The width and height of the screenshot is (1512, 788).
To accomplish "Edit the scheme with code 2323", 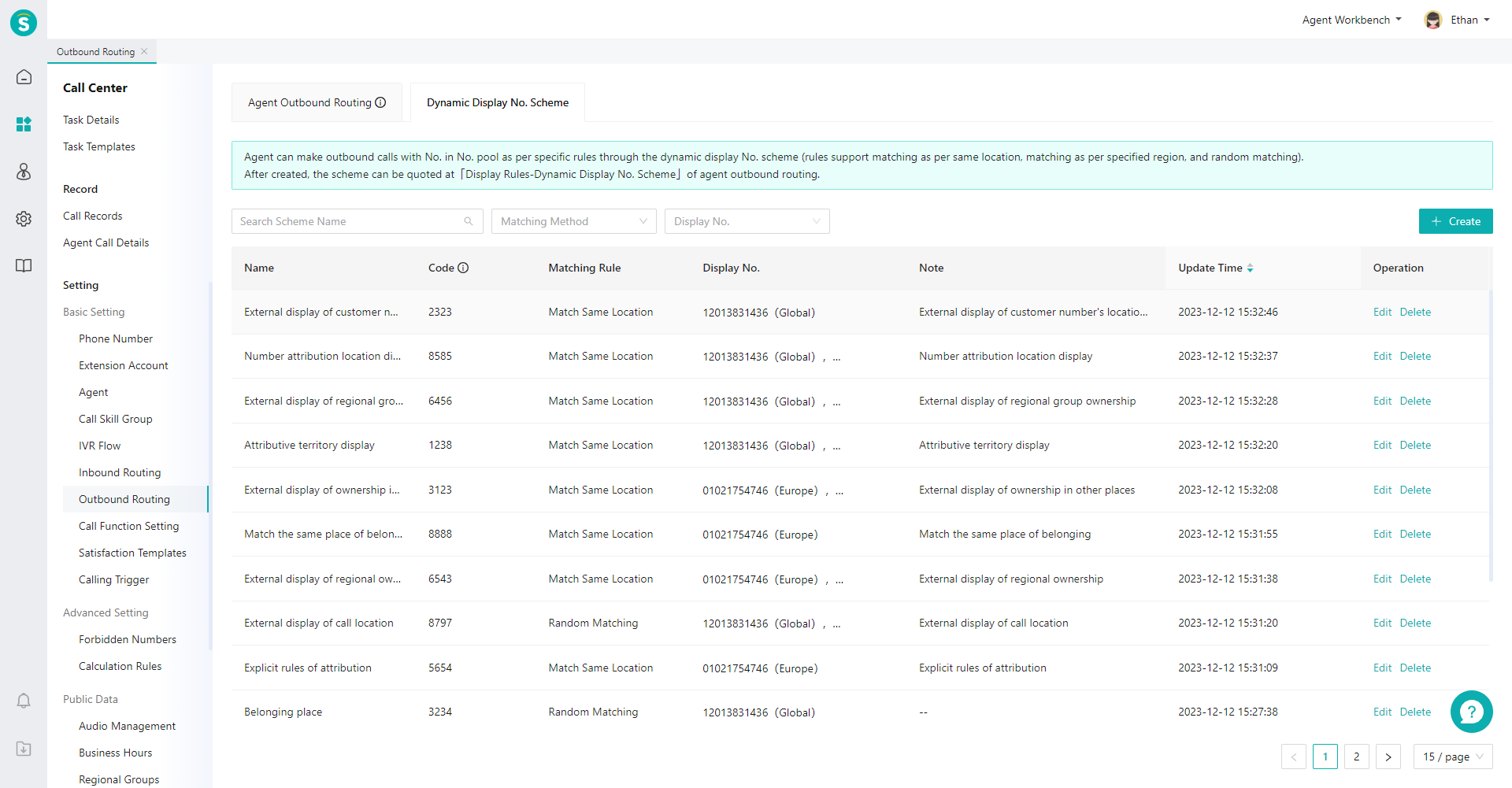I will (1382, 312).
